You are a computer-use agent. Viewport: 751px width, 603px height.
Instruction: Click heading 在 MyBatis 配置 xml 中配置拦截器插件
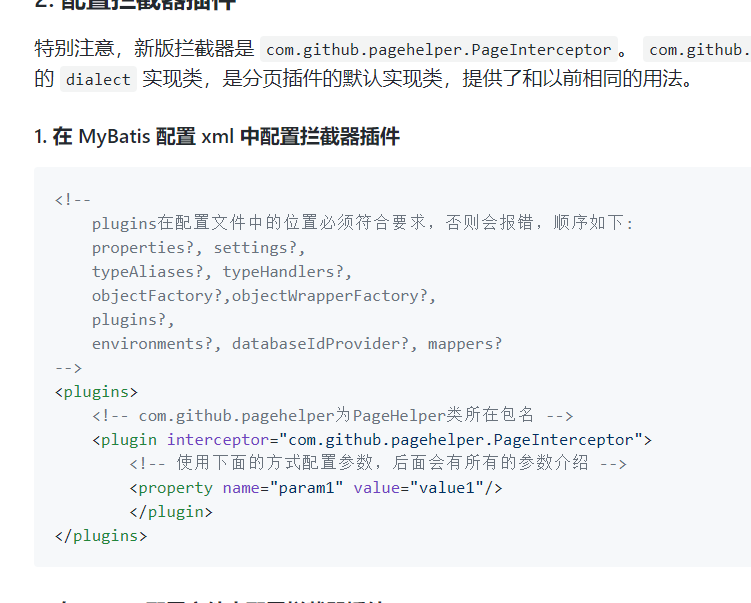(x=217, y=137)
